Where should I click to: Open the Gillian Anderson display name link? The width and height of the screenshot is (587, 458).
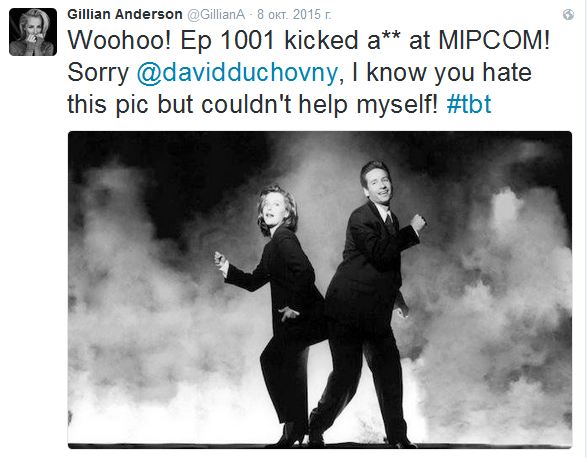125,14
